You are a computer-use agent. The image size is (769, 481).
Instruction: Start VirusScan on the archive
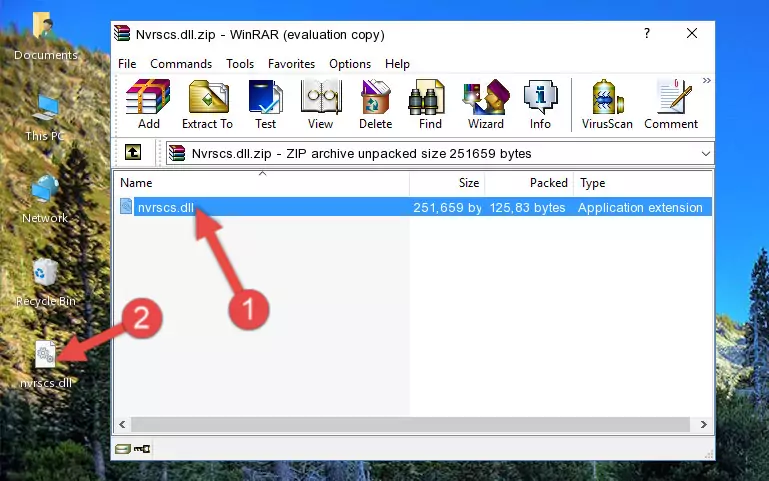pos(607,104)
